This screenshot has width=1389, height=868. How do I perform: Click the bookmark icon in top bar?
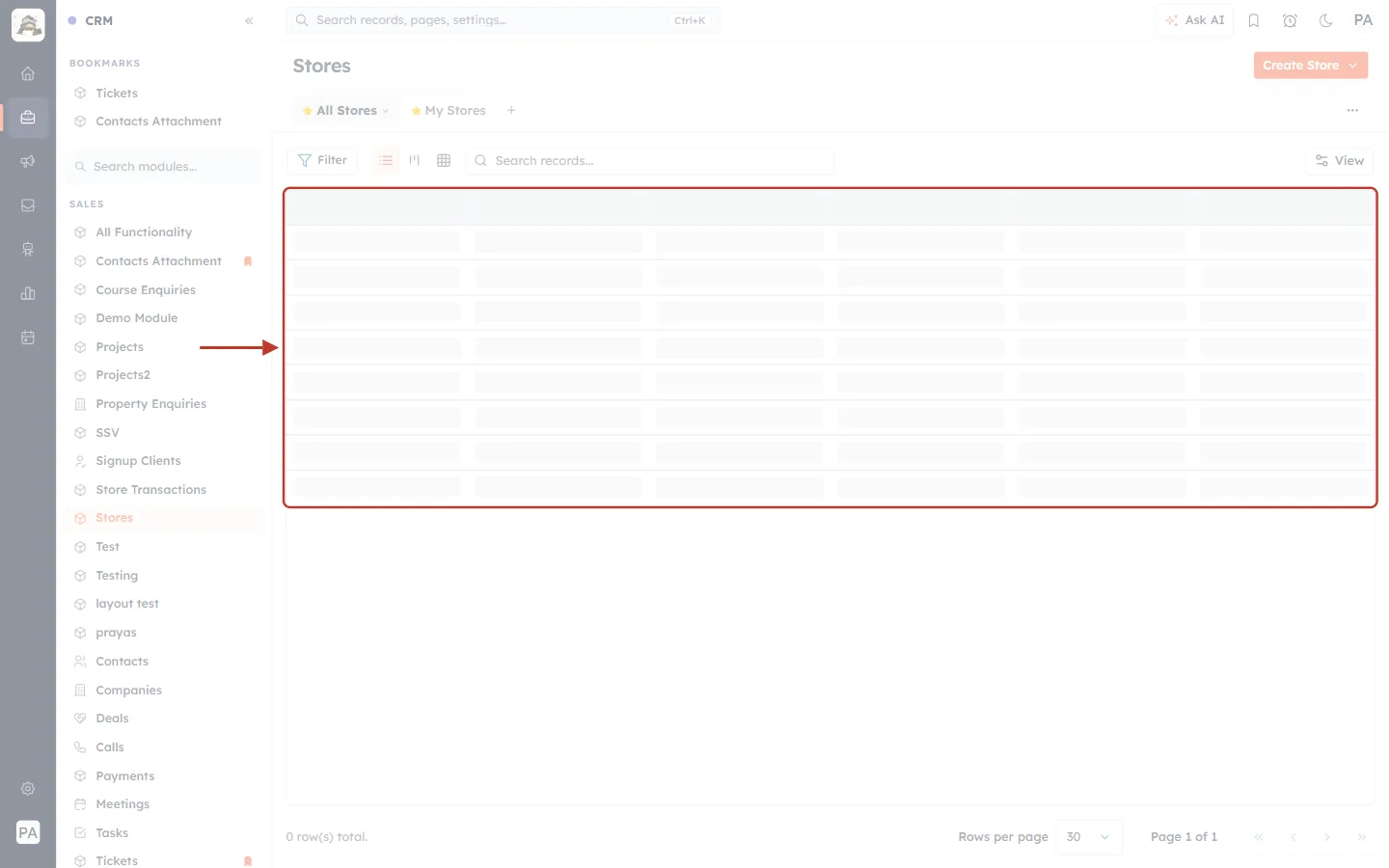(x=1254, y=20)
